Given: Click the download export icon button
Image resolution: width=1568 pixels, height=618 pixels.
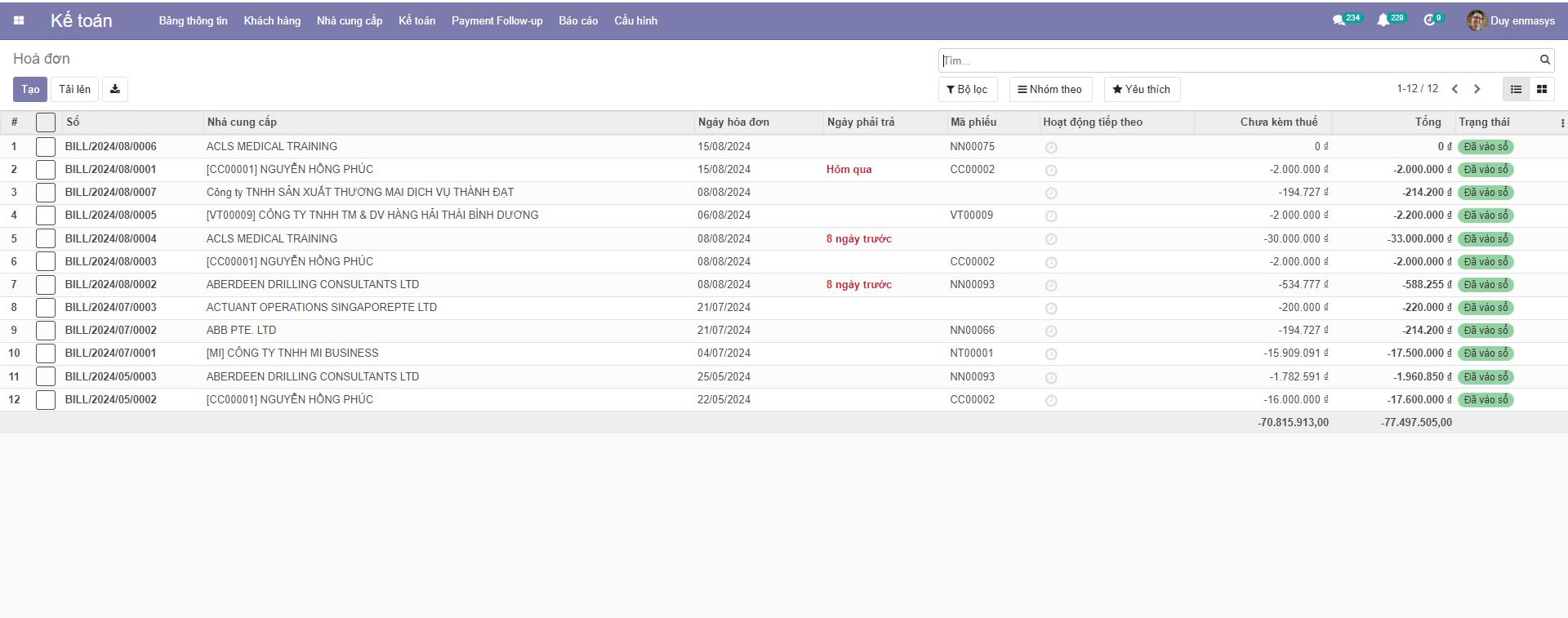Looking at the screenshot, I should (x=115, y=89).
